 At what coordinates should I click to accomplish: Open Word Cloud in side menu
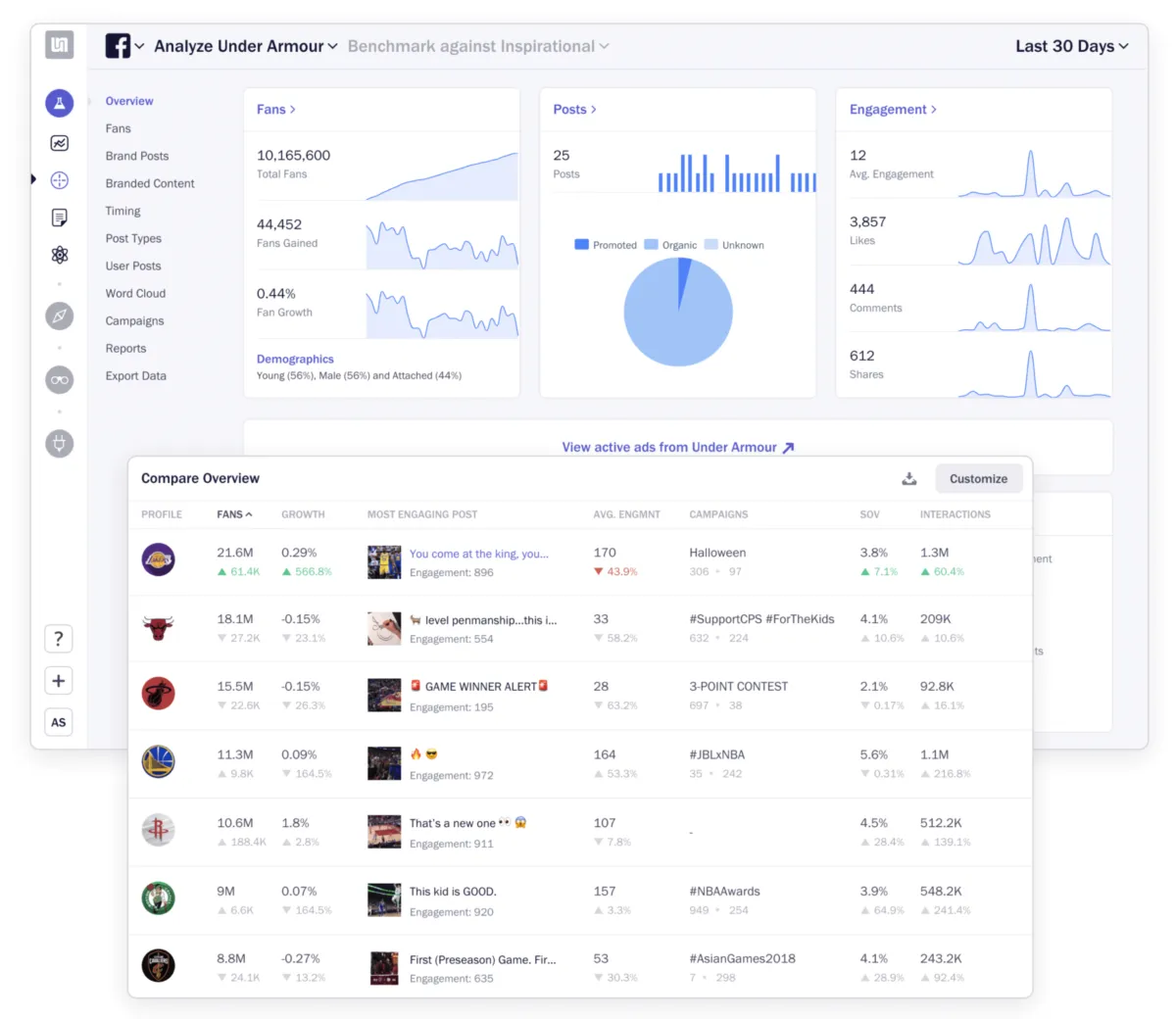135,293
